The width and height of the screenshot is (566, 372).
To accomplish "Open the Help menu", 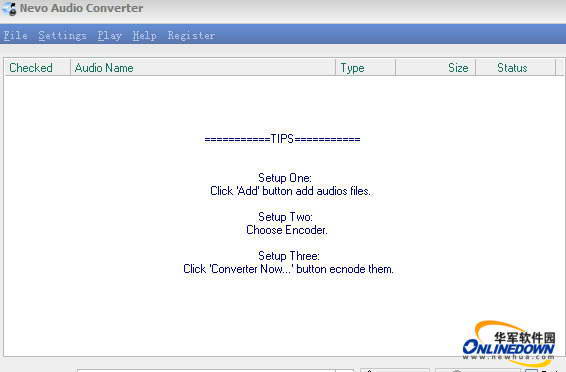I will [x=144, y=35].
